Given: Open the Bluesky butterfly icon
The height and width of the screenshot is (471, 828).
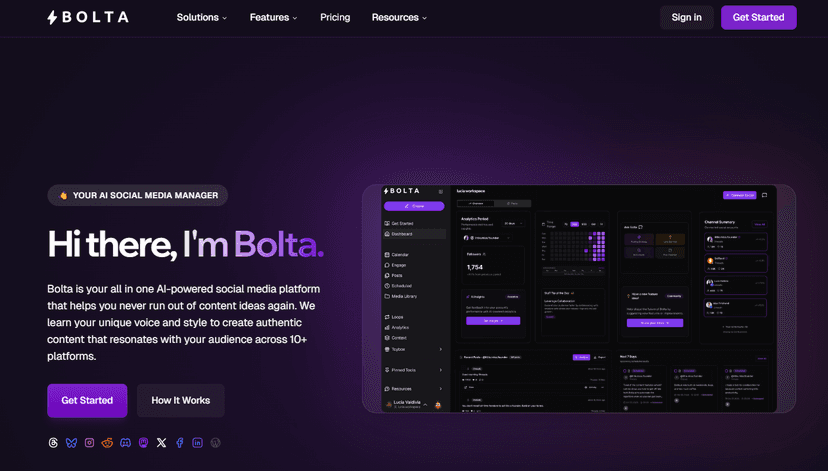Looking at the screenshot, I should coord(71,443).
